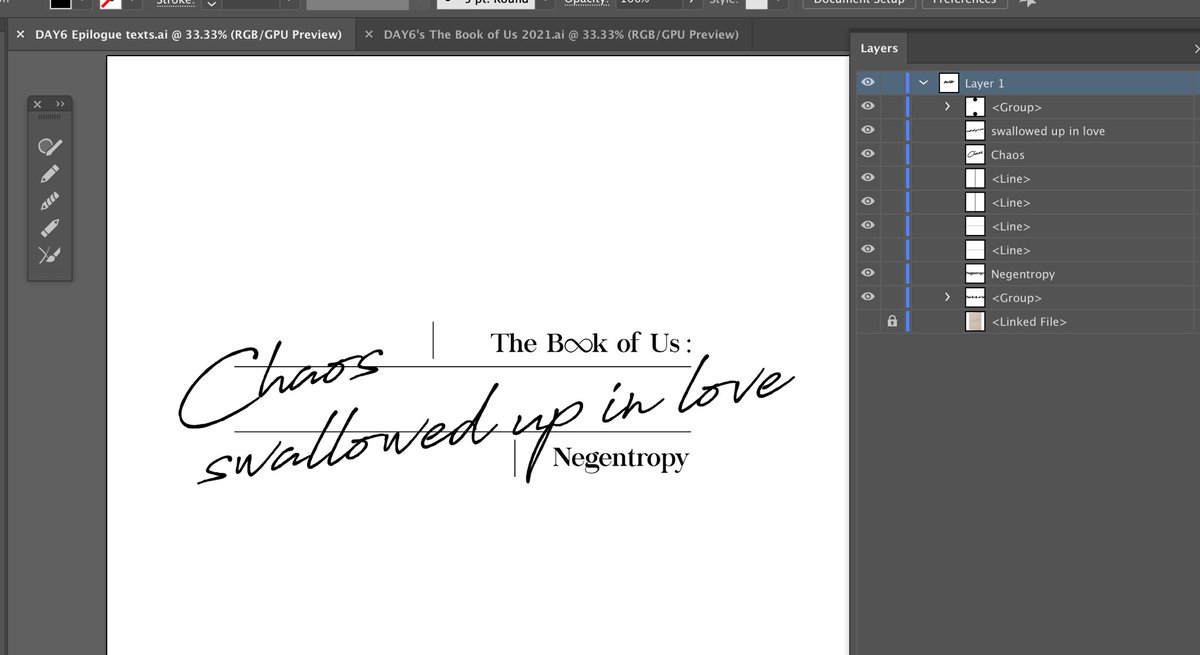This screenshot has width=1200, height=655.
Task: Toggle visibility of Layer 1
Action: [x=868, y=83]
